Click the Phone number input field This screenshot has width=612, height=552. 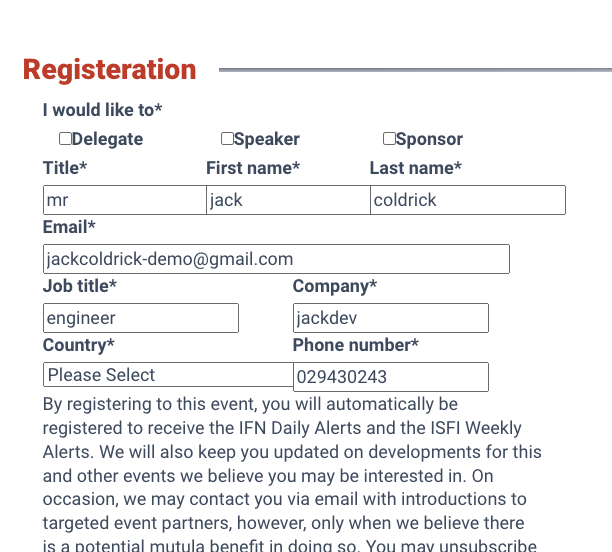coord(390,377)
